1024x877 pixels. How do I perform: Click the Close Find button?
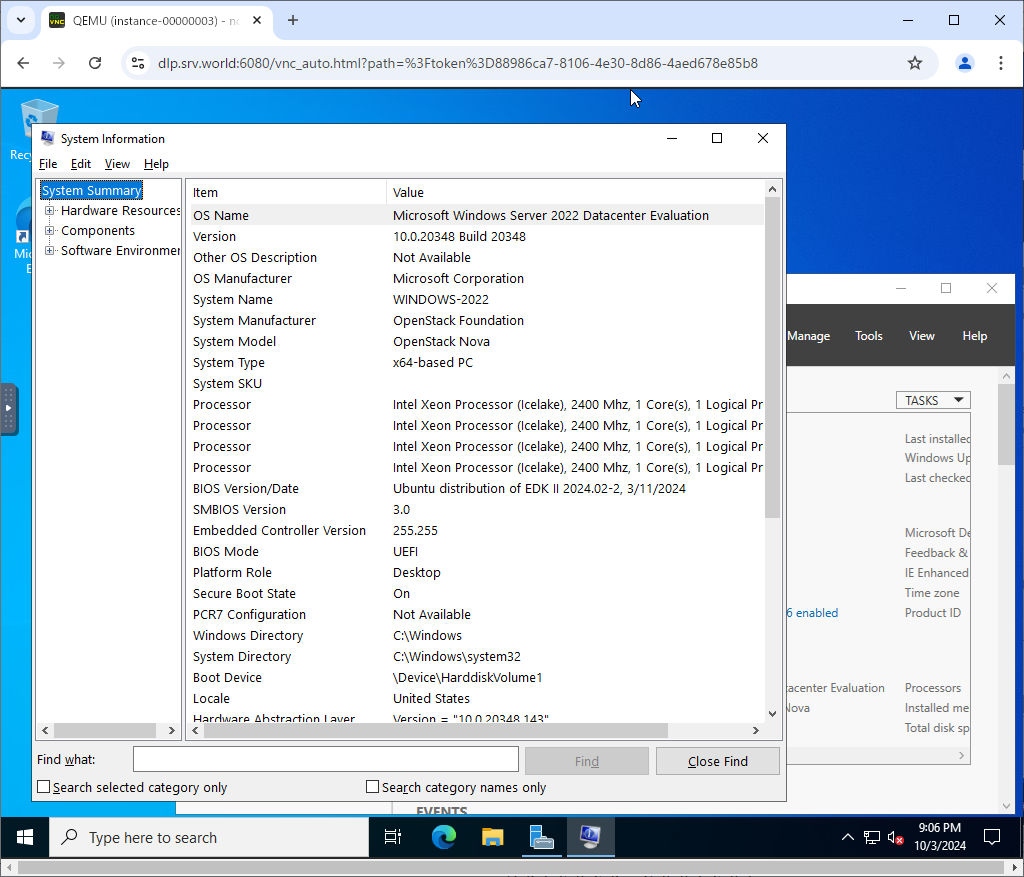click(718, 761)
